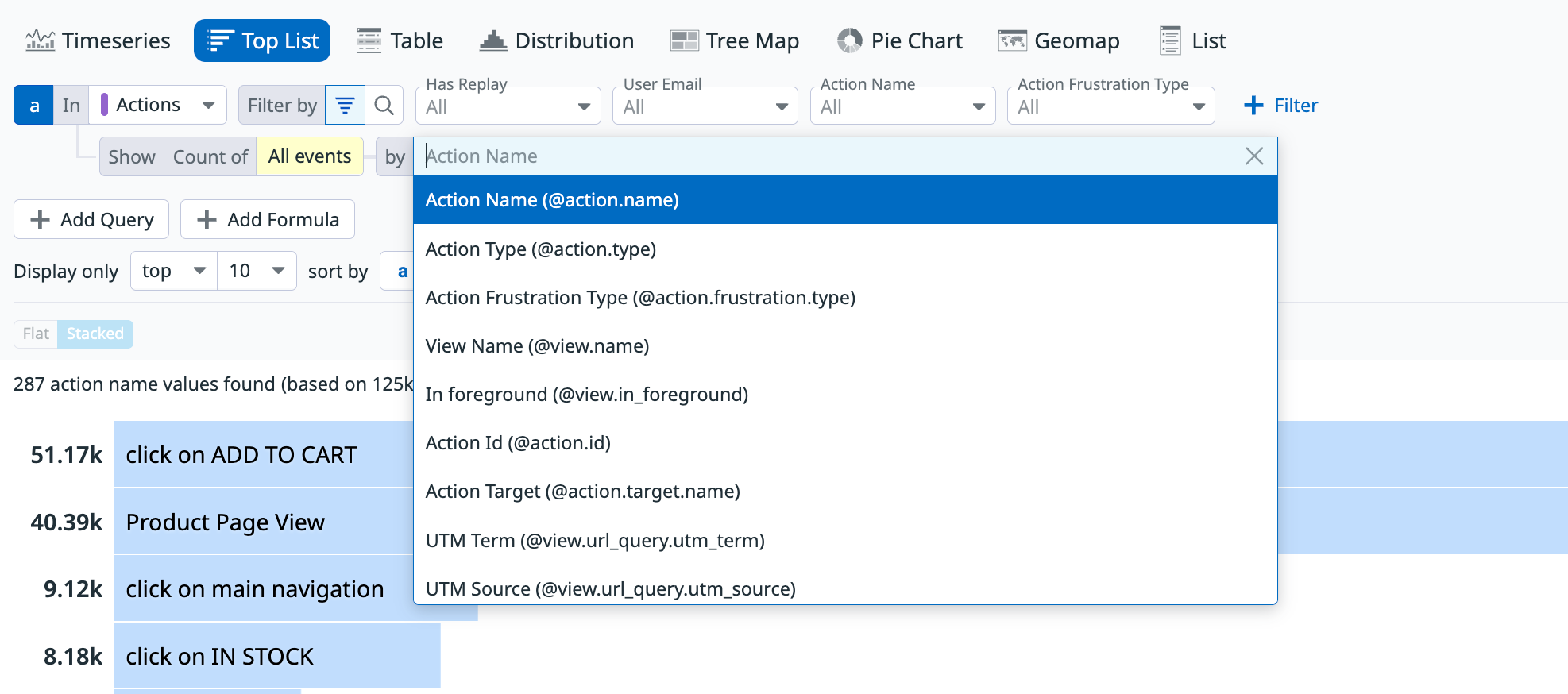Click the Action Name group-by input field
This screenshot has height=694, width=1568.
(x=826, y=156)
